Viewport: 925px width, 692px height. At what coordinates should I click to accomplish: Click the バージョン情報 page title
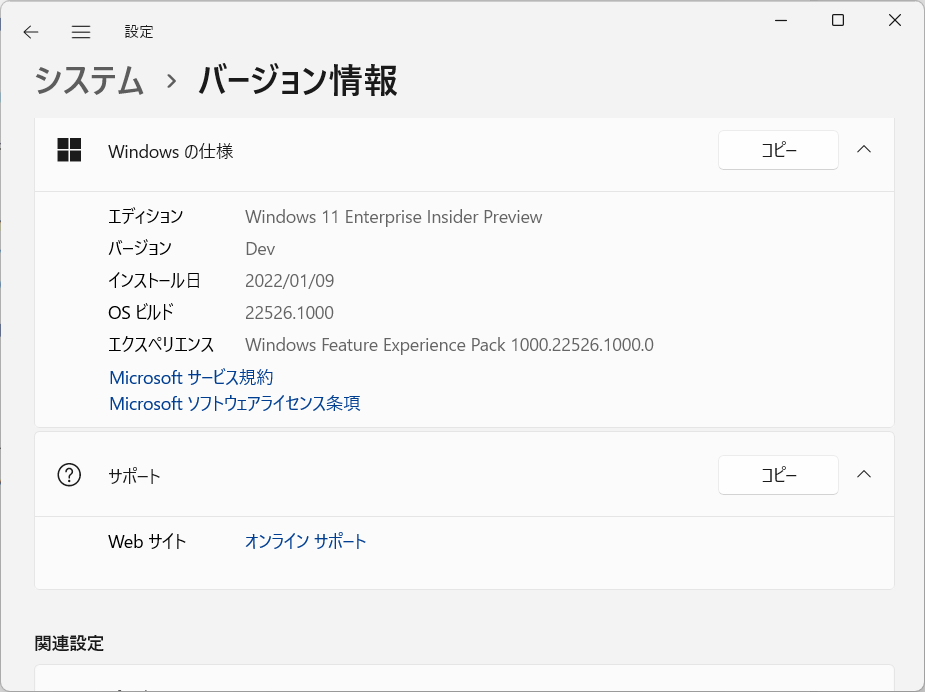click(298, 81)
